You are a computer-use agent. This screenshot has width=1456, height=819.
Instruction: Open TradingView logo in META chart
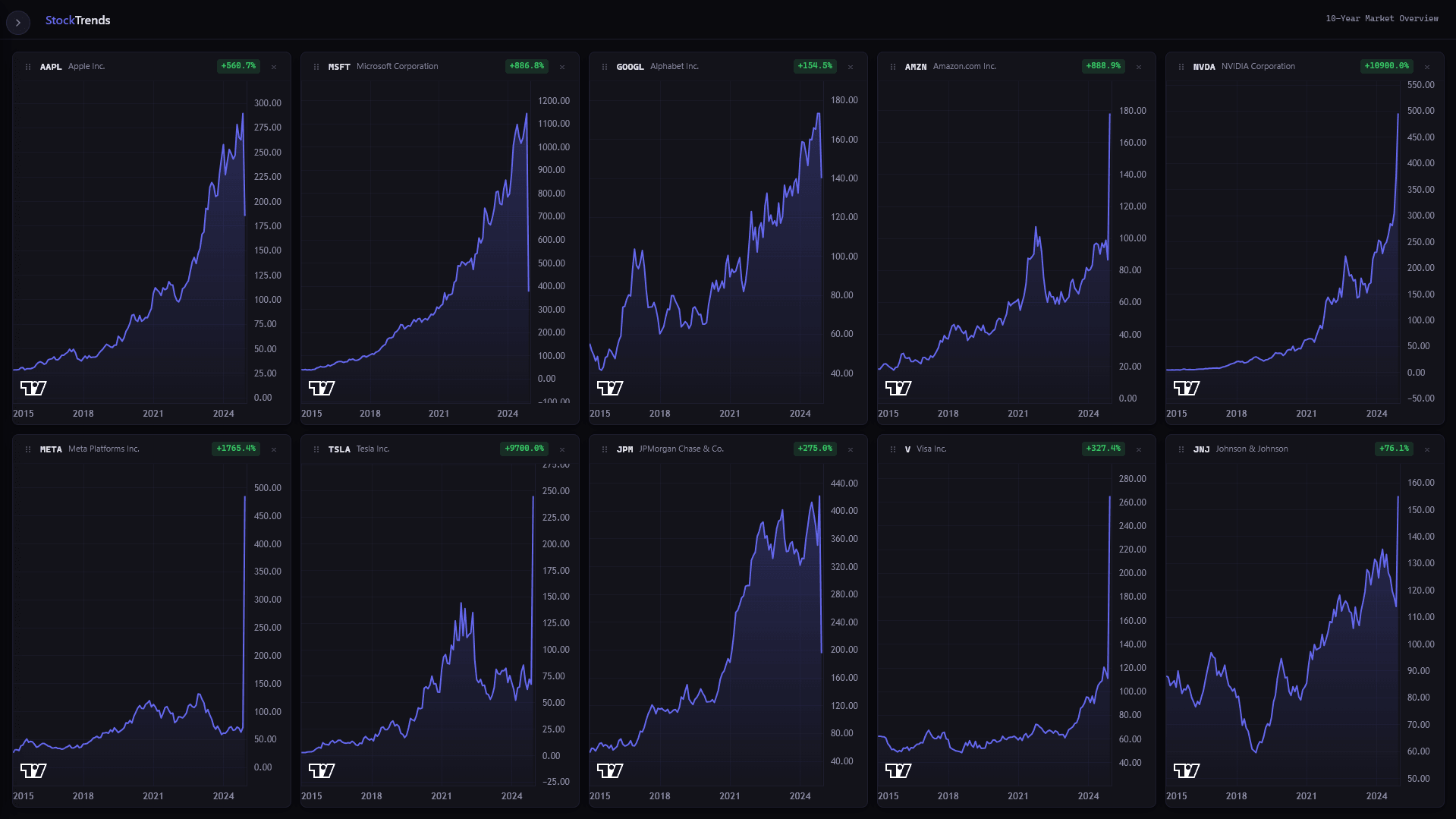click(x=33, y=770)
